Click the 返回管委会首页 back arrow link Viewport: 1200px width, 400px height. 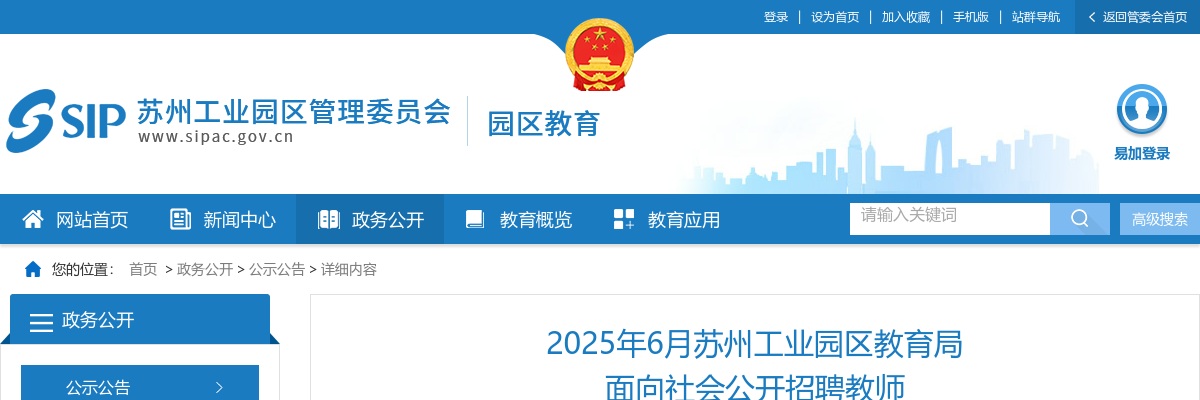coord(1138,17)
